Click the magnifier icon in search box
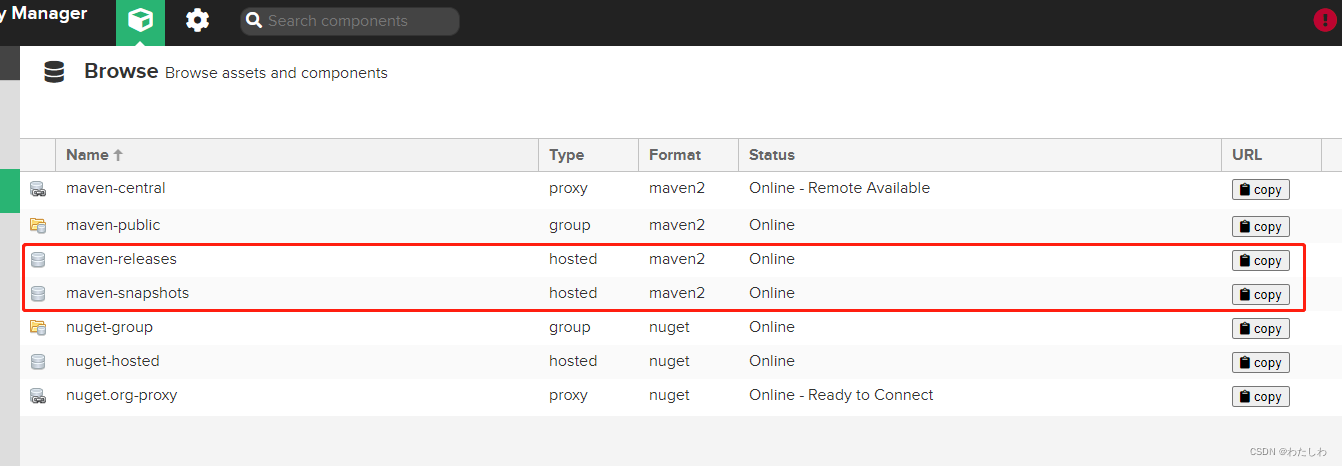1342x466 pixels. 254,21
